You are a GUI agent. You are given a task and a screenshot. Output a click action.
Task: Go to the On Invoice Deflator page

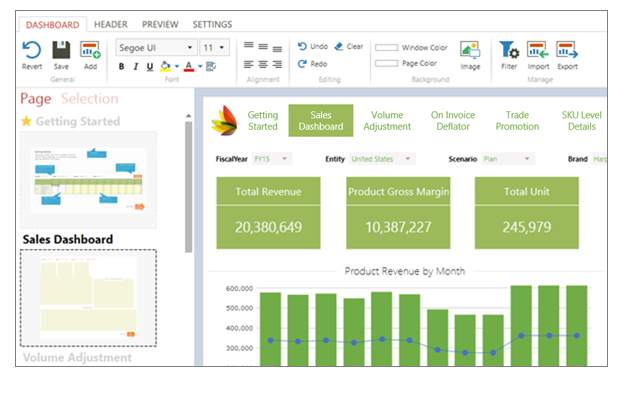[x=453, y=121]
